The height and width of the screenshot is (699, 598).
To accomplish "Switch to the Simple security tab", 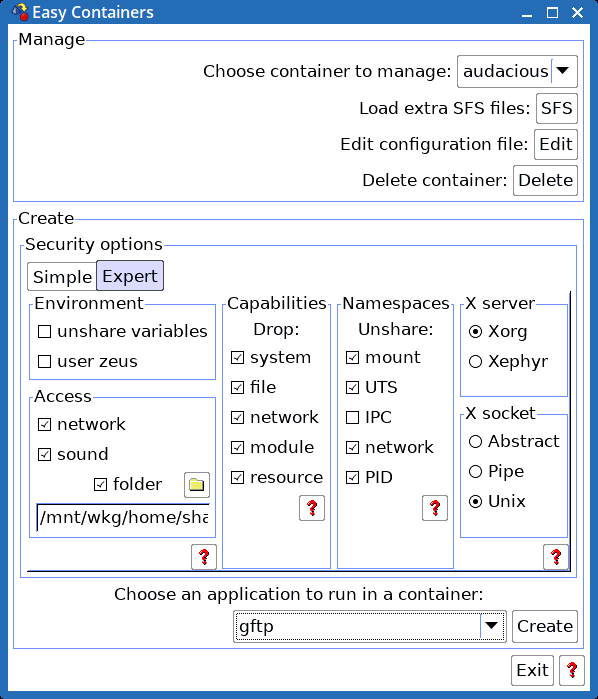I will (x=62, y=277).
